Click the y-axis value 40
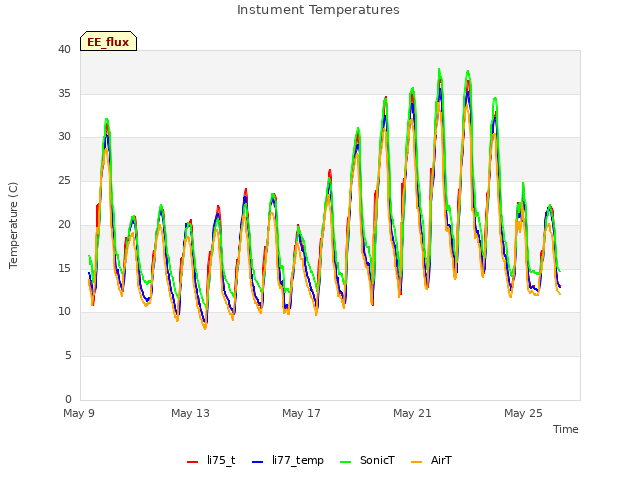 click(64, 50)
